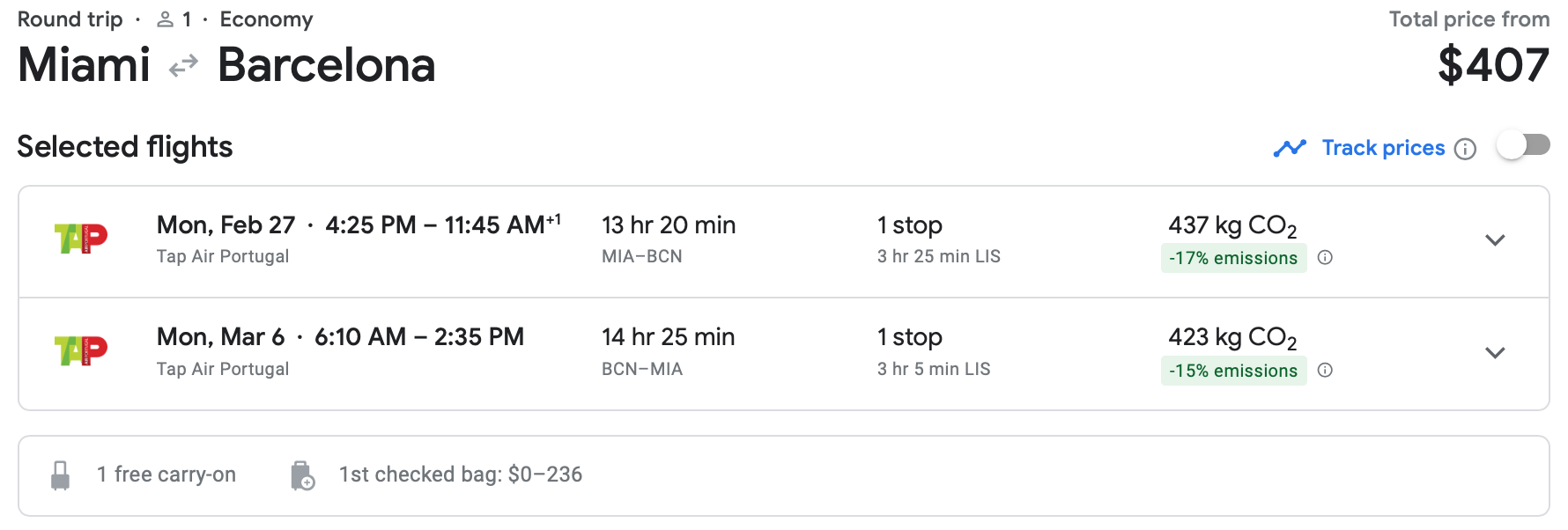
Task: Click the Selected flights heading
Action: (124, 147)
